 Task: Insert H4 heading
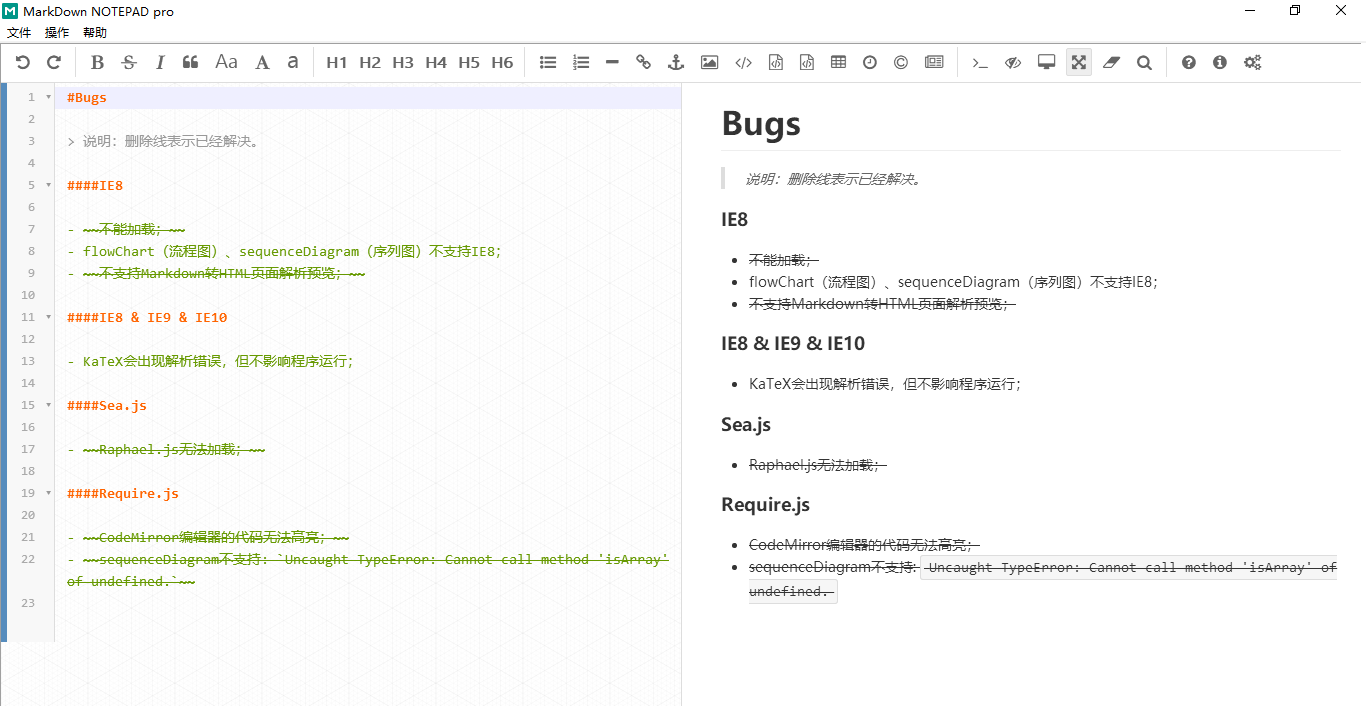click(x=436, y=62)
